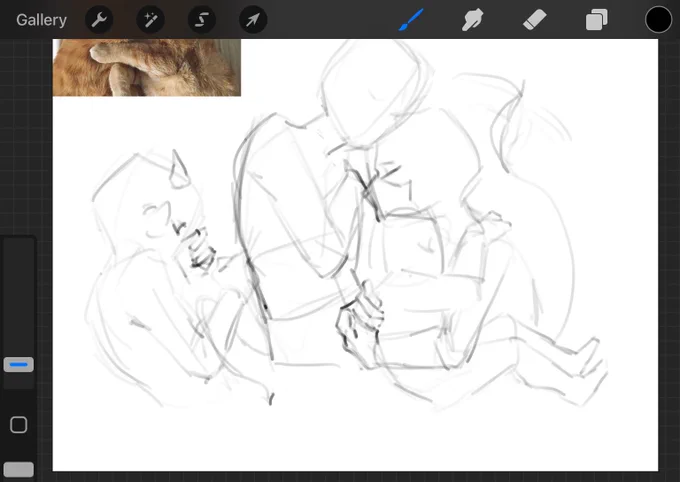Tap the square modify button on sidebar
680x482 pixels.
(x=19, y=425)
